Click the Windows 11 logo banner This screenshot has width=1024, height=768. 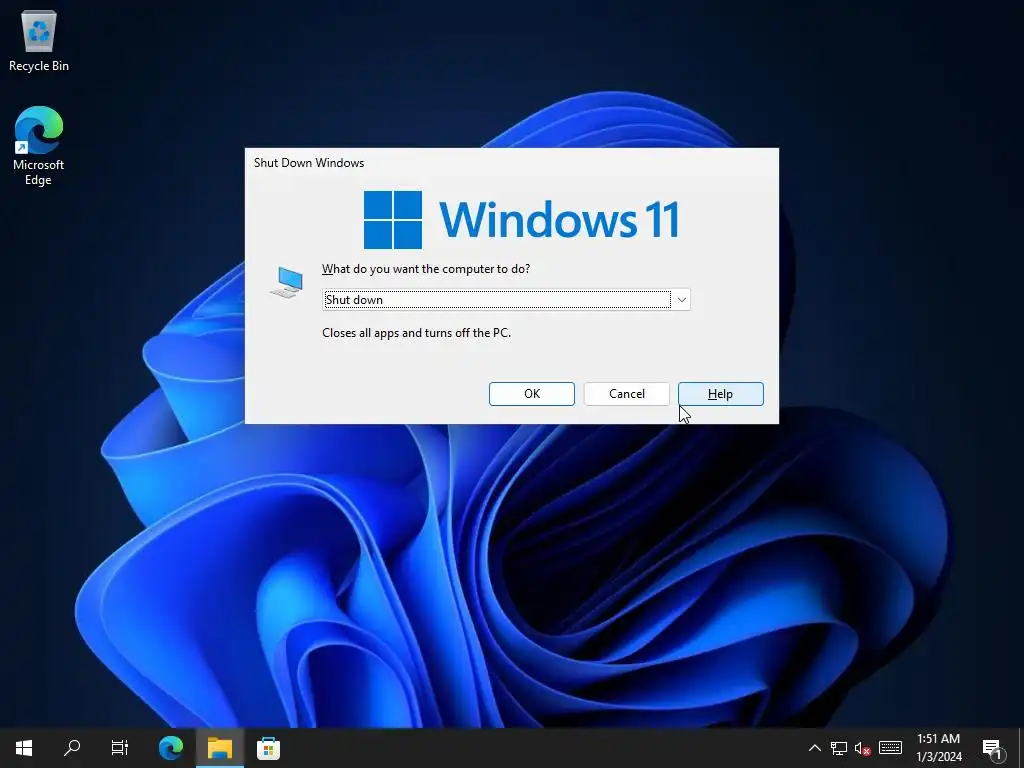coord(522,219)
